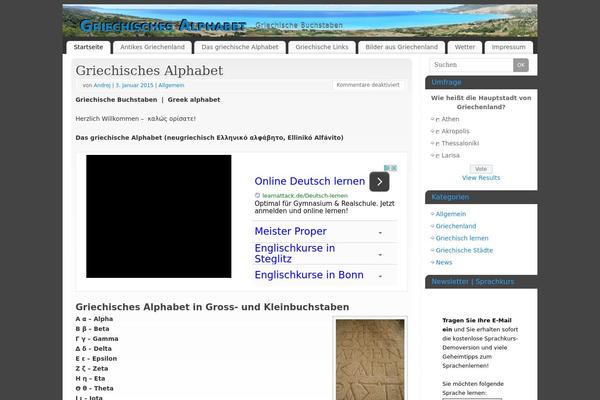The height and width of the screenshot is (400, 600).
Task: Open the Startseite tab
Action: 88,47
